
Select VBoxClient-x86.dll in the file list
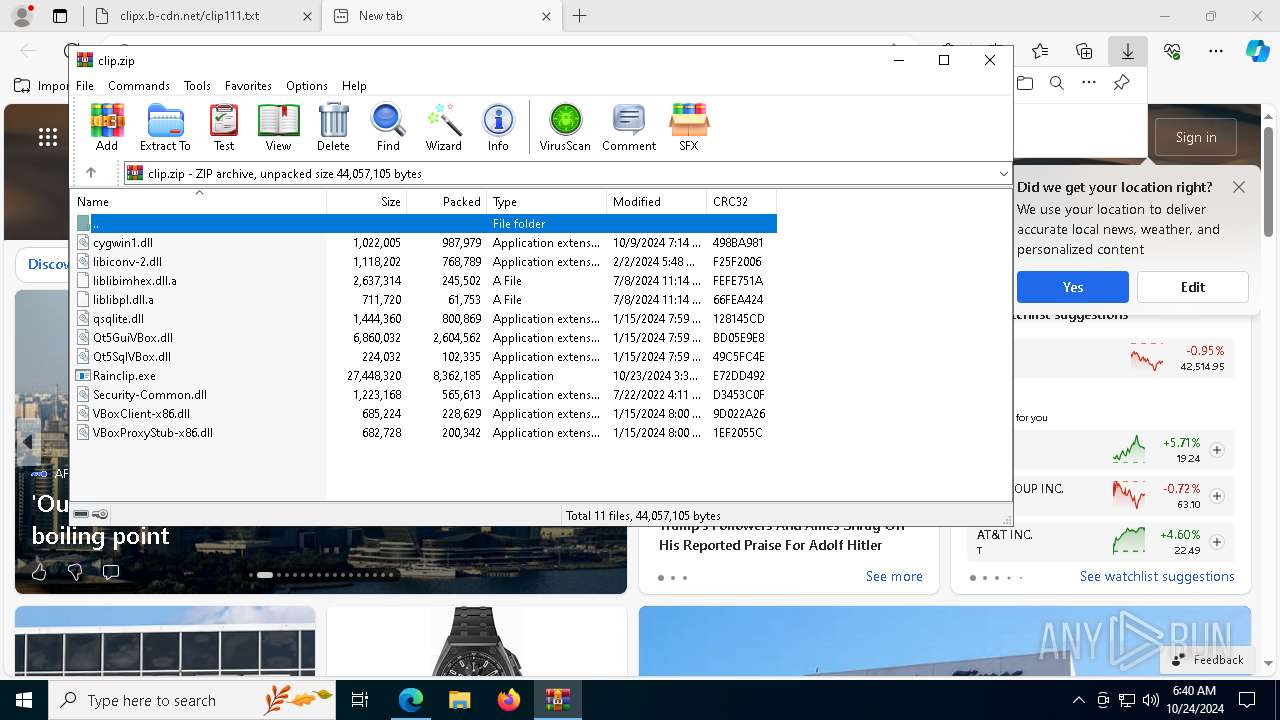(x=425, y=414)
